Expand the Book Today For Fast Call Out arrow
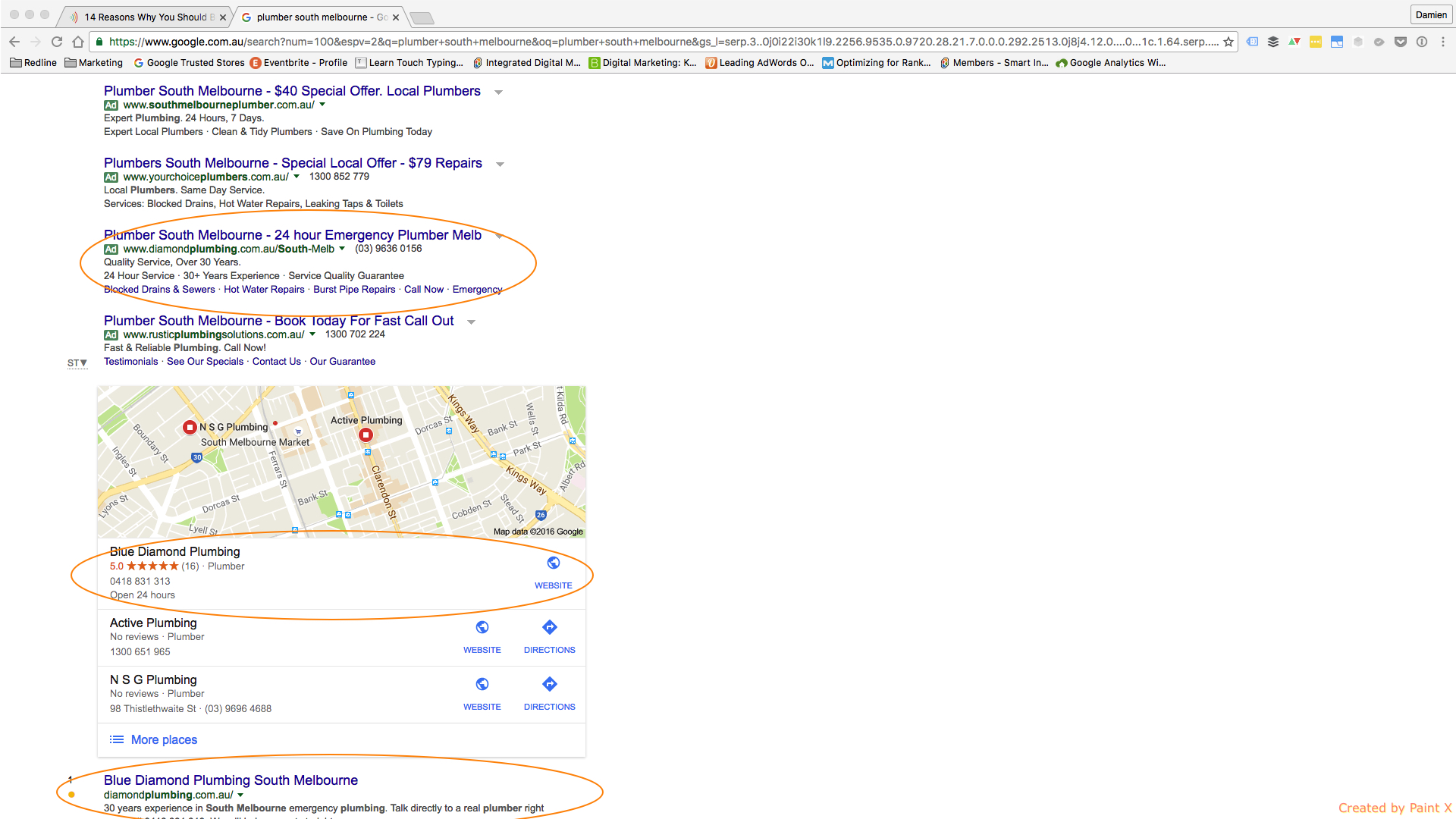The image size is (1456, 819). 471,322
